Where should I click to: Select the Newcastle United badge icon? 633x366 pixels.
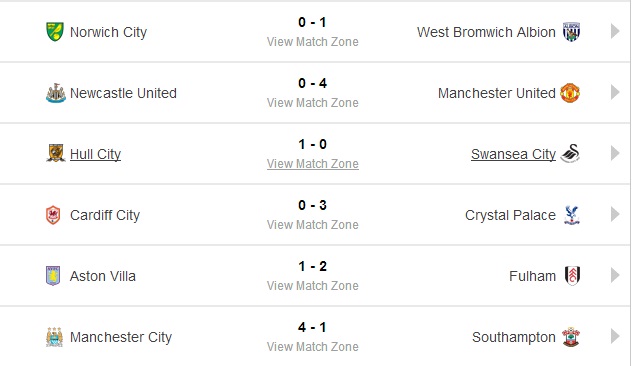click(x=56, y=93)
